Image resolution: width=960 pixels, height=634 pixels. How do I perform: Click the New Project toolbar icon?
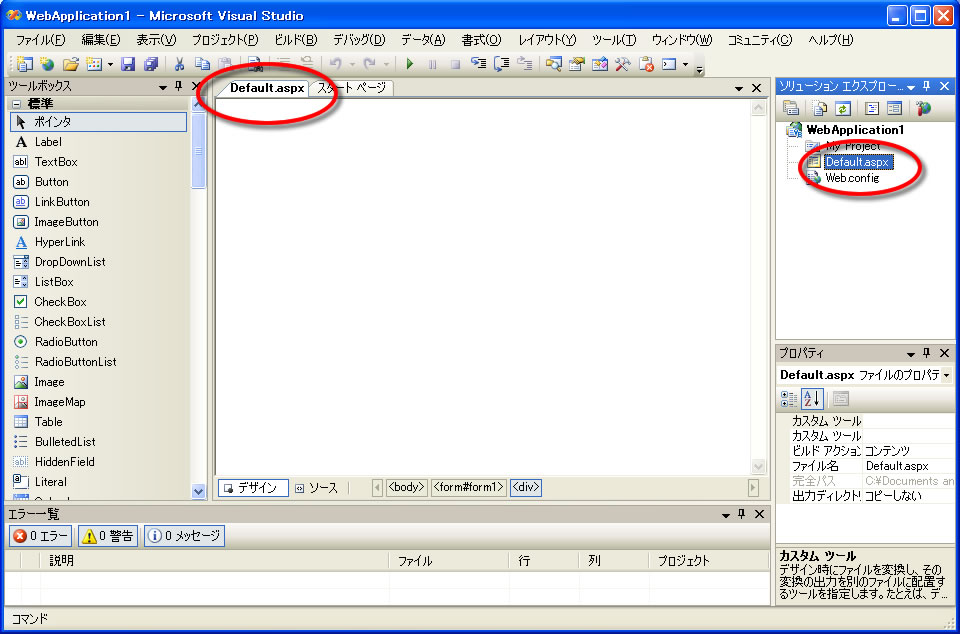coord(24,64)
